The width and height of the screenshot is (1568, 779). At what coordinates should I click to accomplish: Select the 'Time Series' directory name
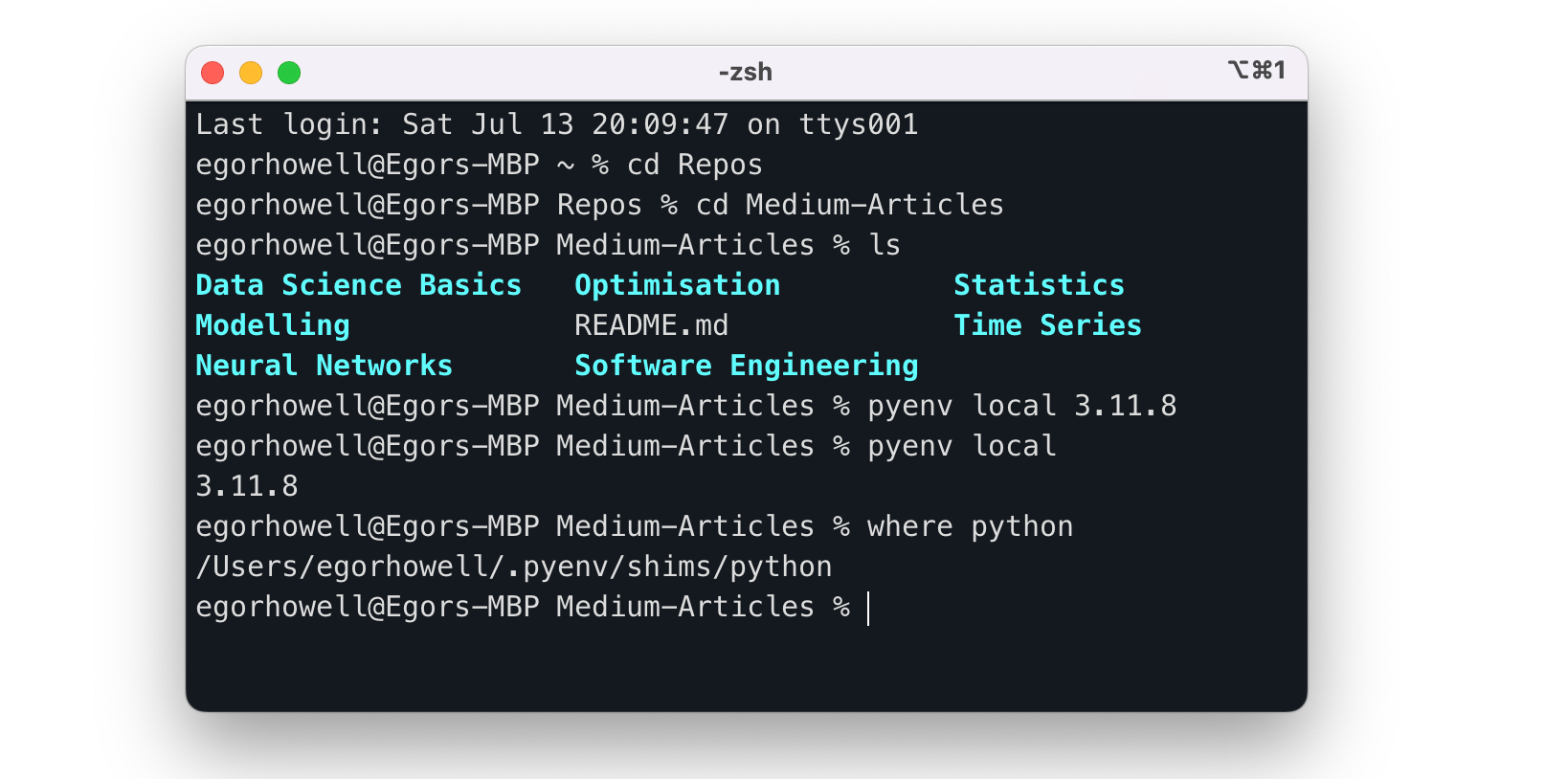[1048, 325]
